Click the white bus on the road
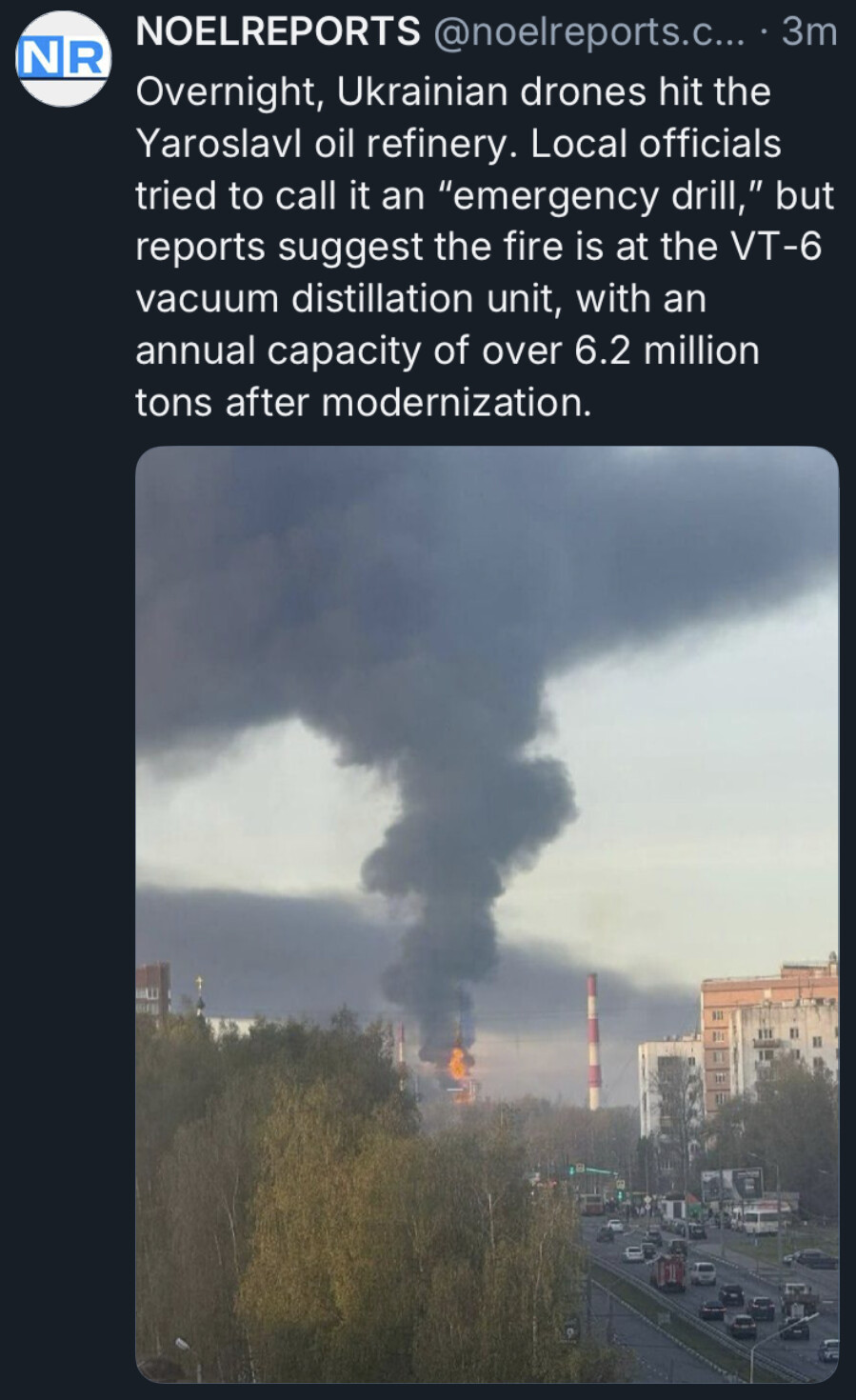This screenshot has width=856, height=1400. coord(760,1220)
